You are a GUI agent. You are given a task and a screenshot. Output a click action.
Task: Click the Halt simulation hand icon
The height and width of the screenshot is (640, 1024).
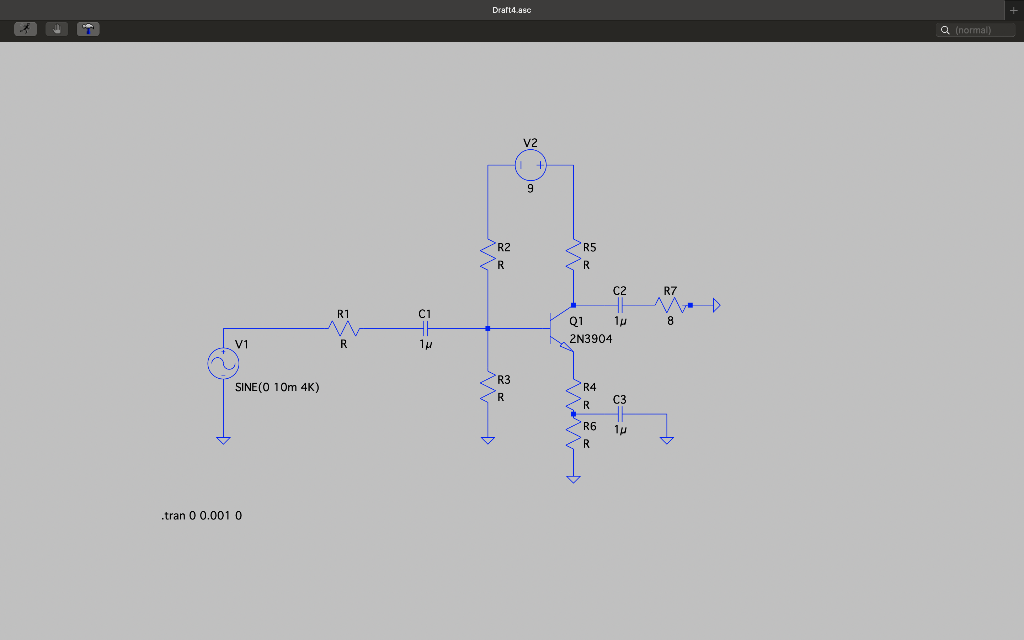pos(56,28)
